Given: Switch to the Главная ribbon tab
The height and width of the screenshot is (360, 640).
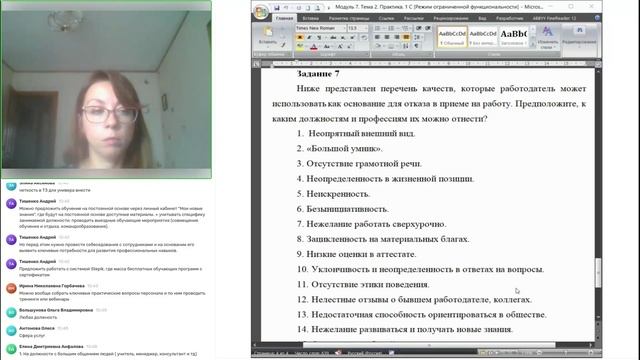Looking at the screenshot, I should pos(284,18).
